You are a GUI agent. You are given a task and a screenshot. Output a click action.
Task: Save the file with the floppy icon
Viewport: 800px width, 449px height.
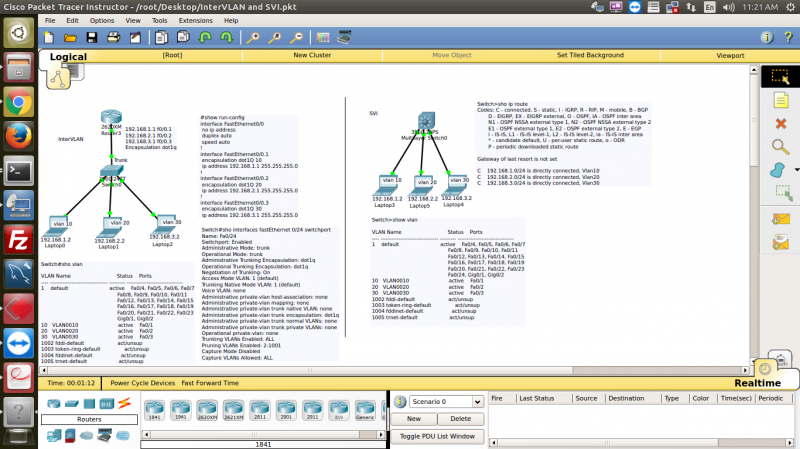(x=92, y=37)
